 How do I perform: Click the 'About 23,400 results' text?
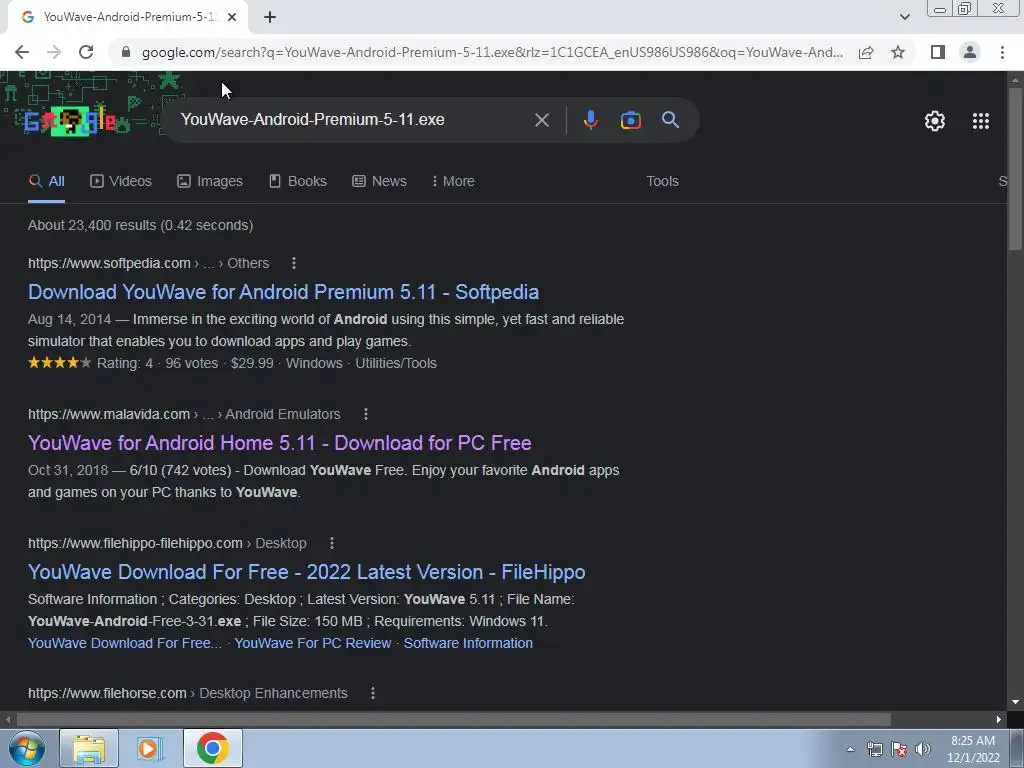point(140,225)
